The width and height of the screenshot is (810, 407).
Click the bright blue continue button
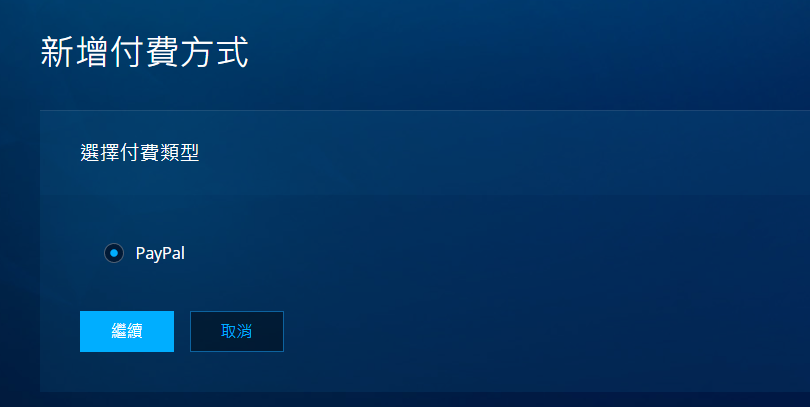(x=127, y=331)
